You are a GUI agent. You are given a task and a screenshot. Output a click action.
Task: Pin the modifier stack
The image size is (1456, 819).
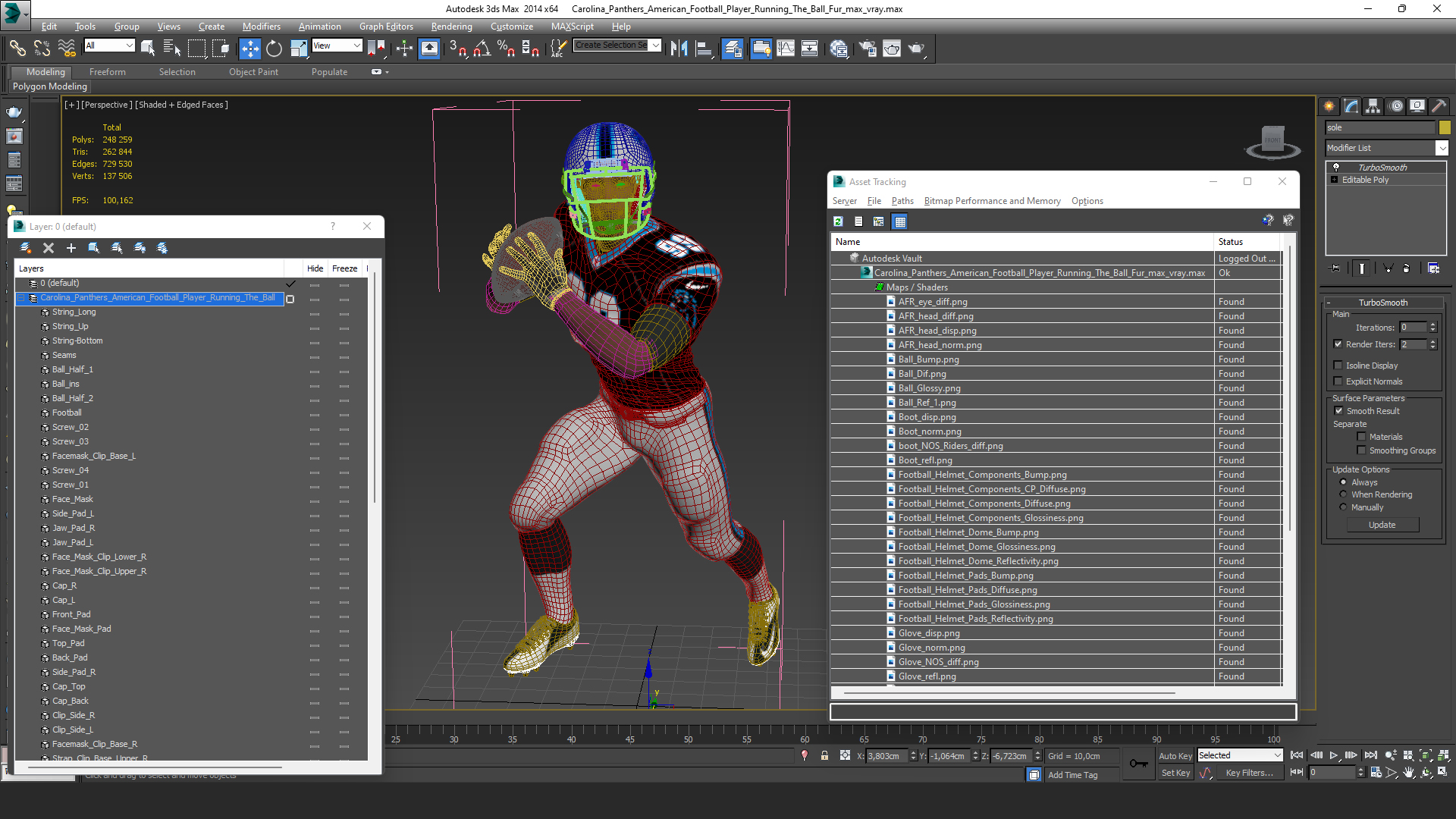point(1335,268)
